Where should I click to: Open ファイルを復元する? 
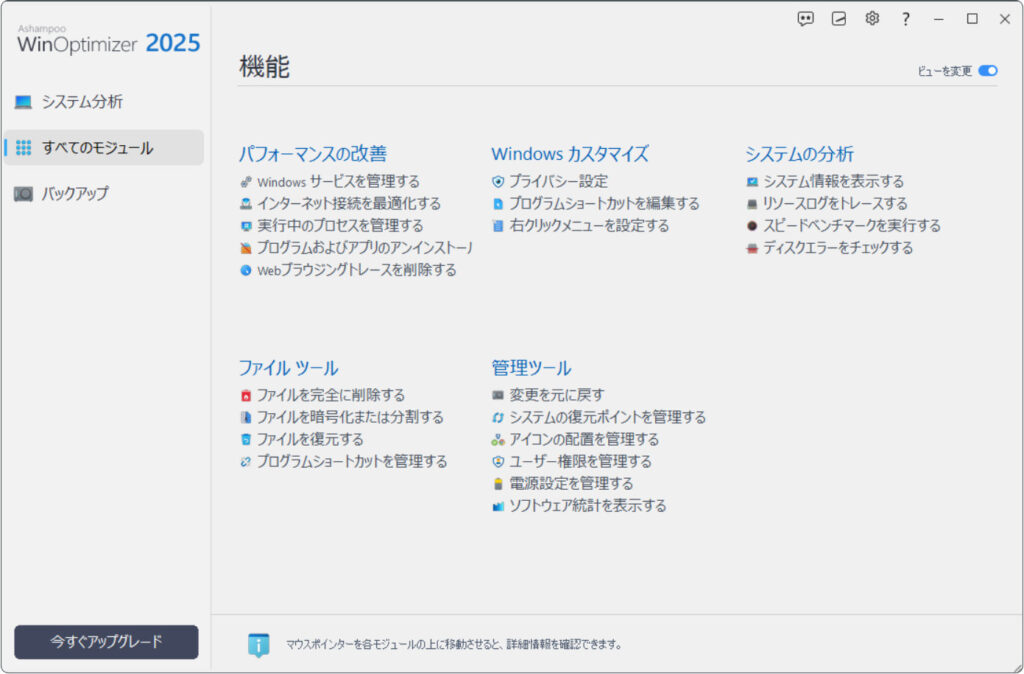[310, 440]
